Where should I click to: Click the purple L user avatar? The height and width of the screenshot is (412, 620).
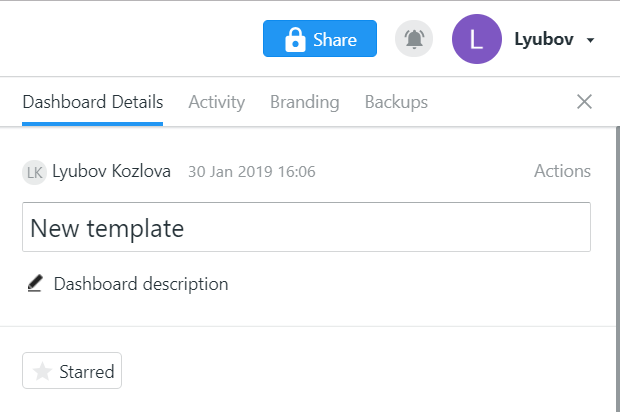click(477, 39)
